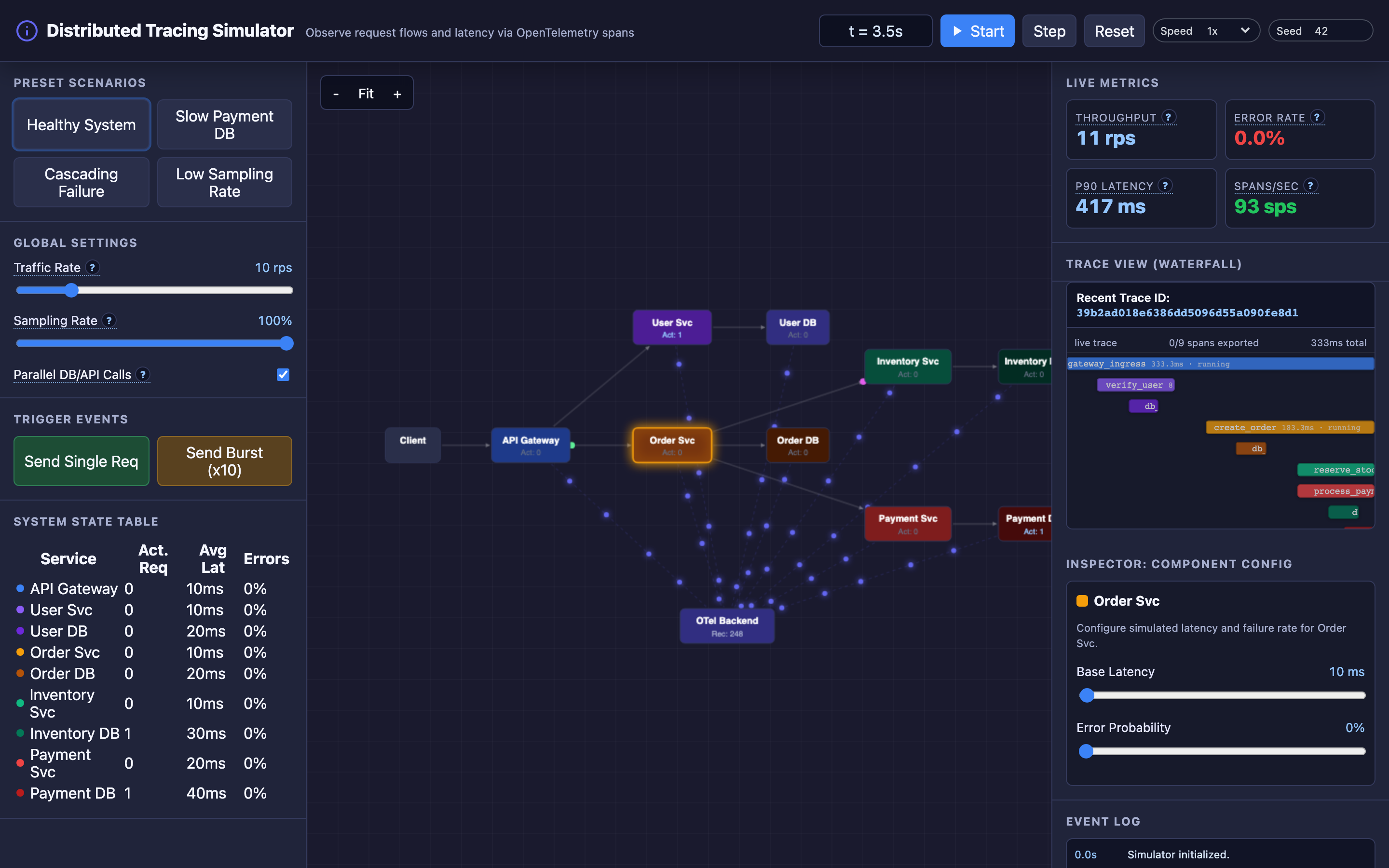
Task: Choose the Cascading Failure preset
Action: pos(82,183)
